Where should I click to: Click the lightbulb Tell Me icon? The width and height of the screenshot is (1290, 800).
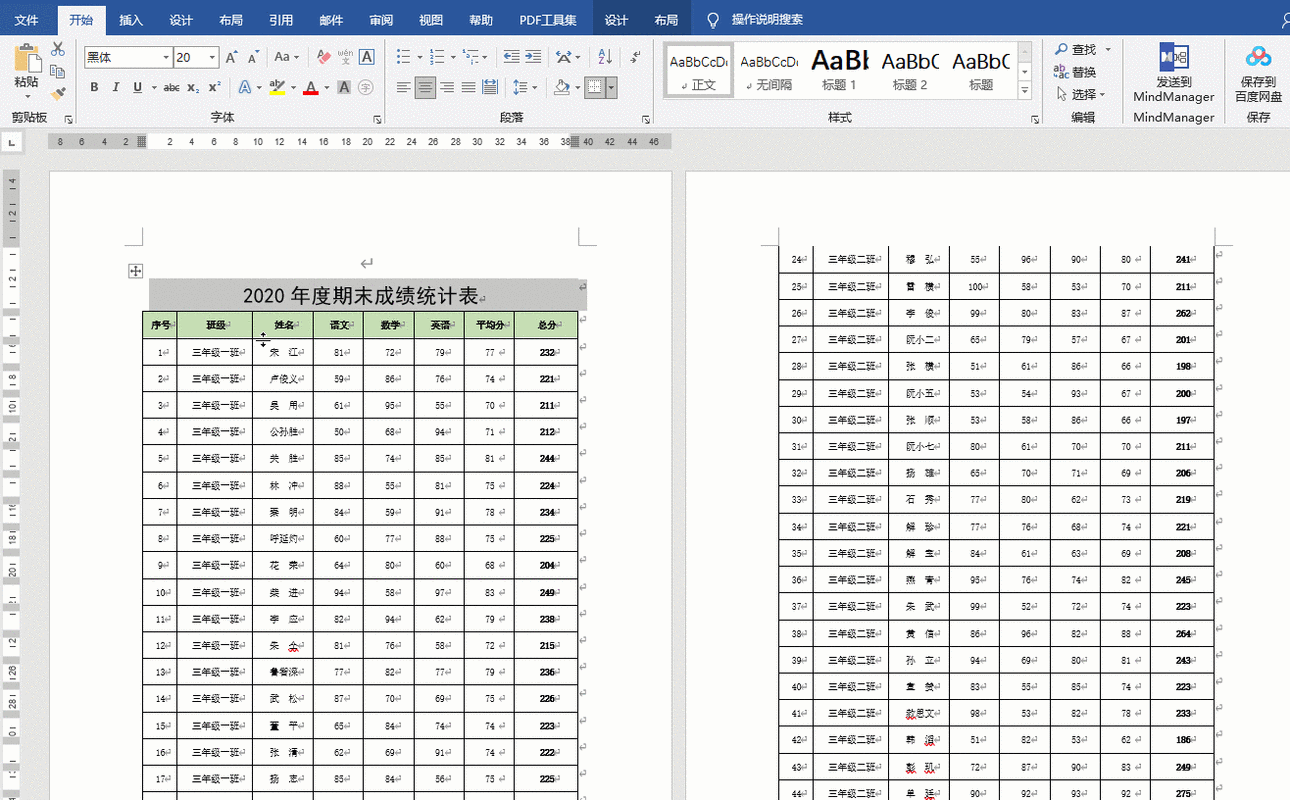pos(713,20)
